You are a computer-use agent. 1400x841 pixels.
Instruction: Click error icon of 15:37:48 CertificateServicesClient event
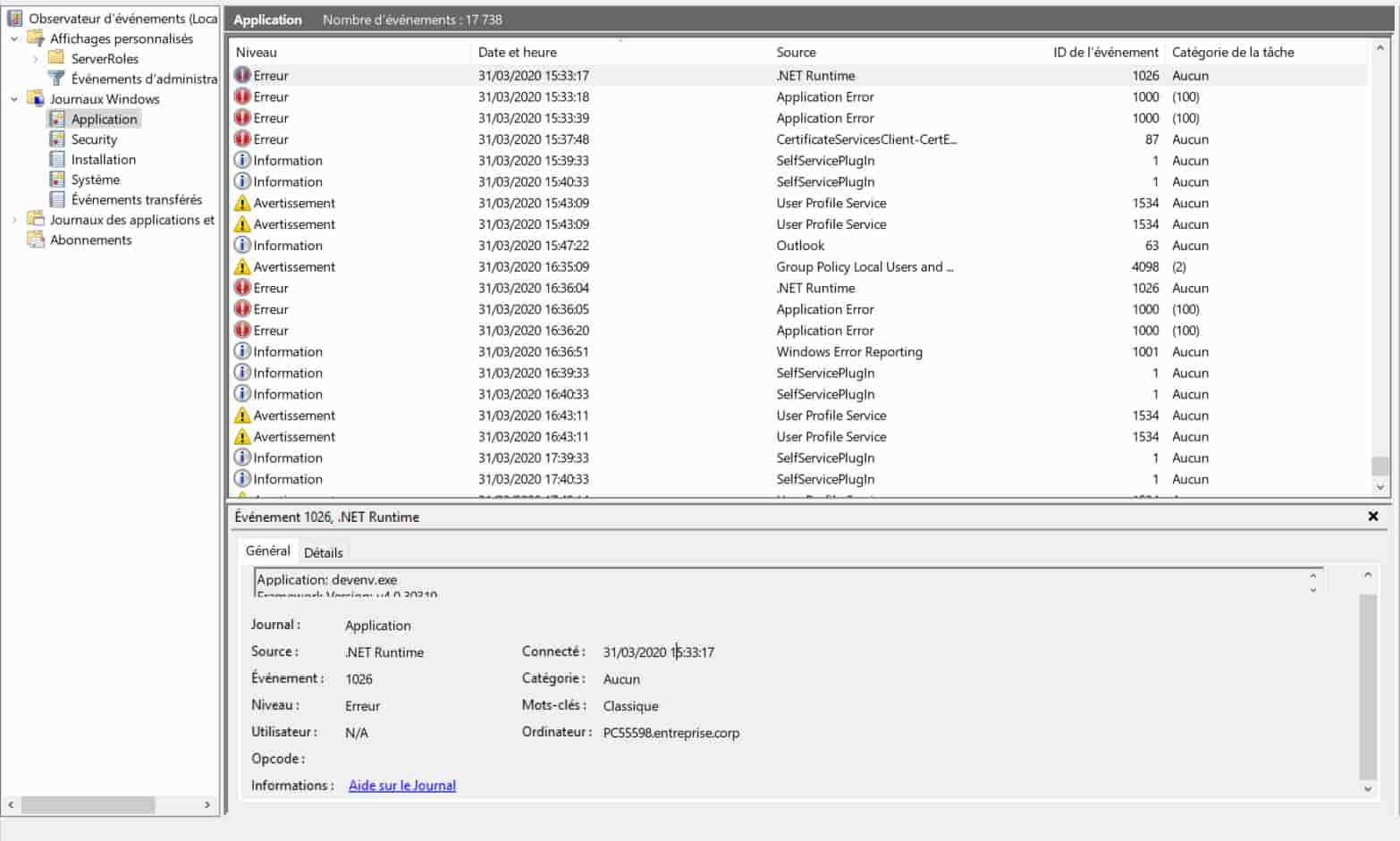click(242, 139)
